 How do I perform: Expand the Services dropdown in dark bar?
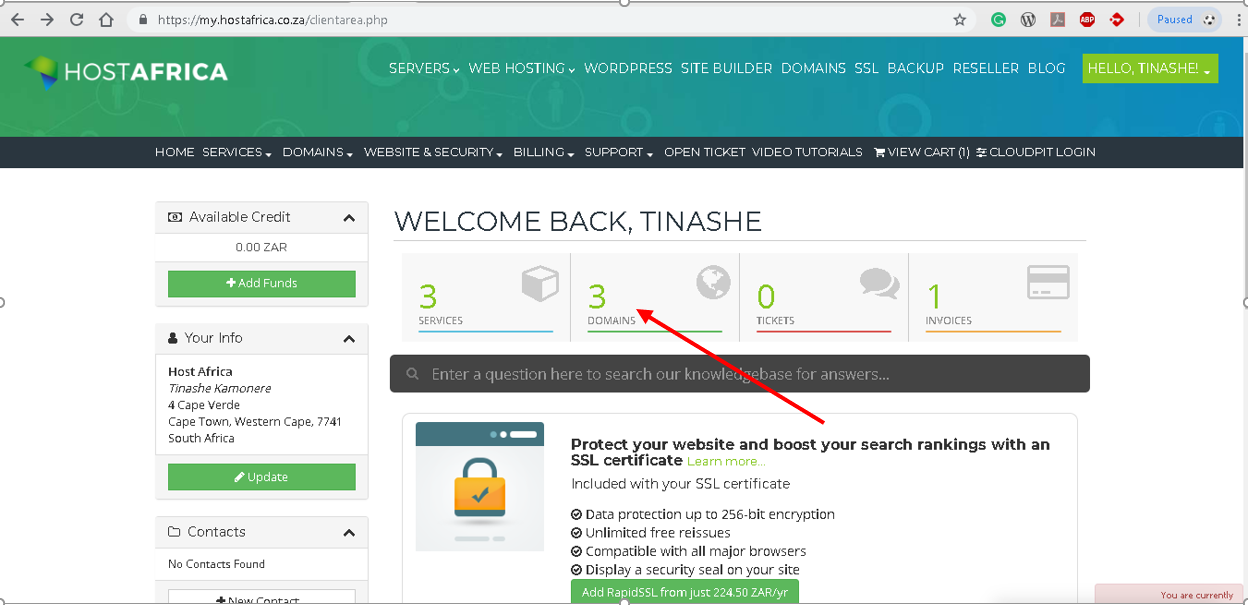tap(237, 152)
